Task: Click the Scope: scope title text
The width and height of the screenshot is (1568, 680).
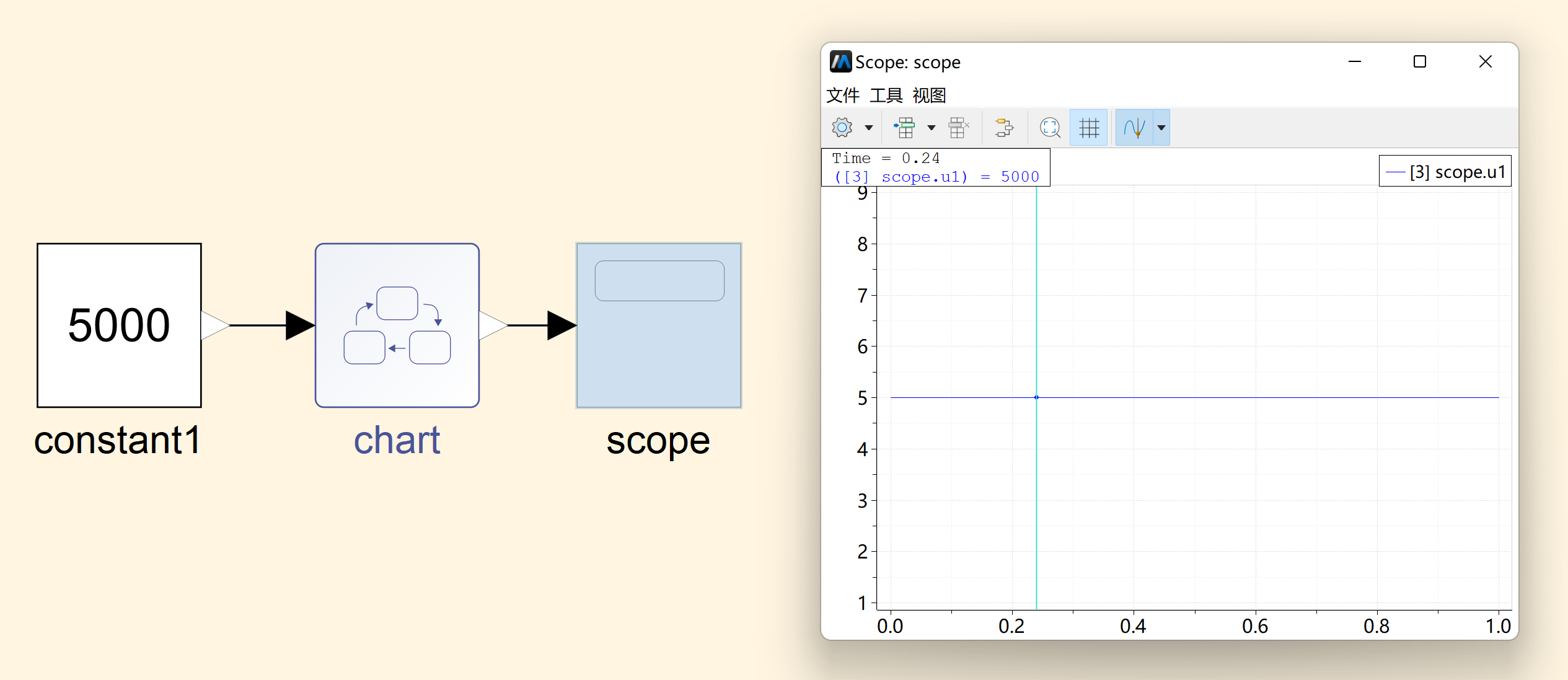Action: (x=908, y=63)
